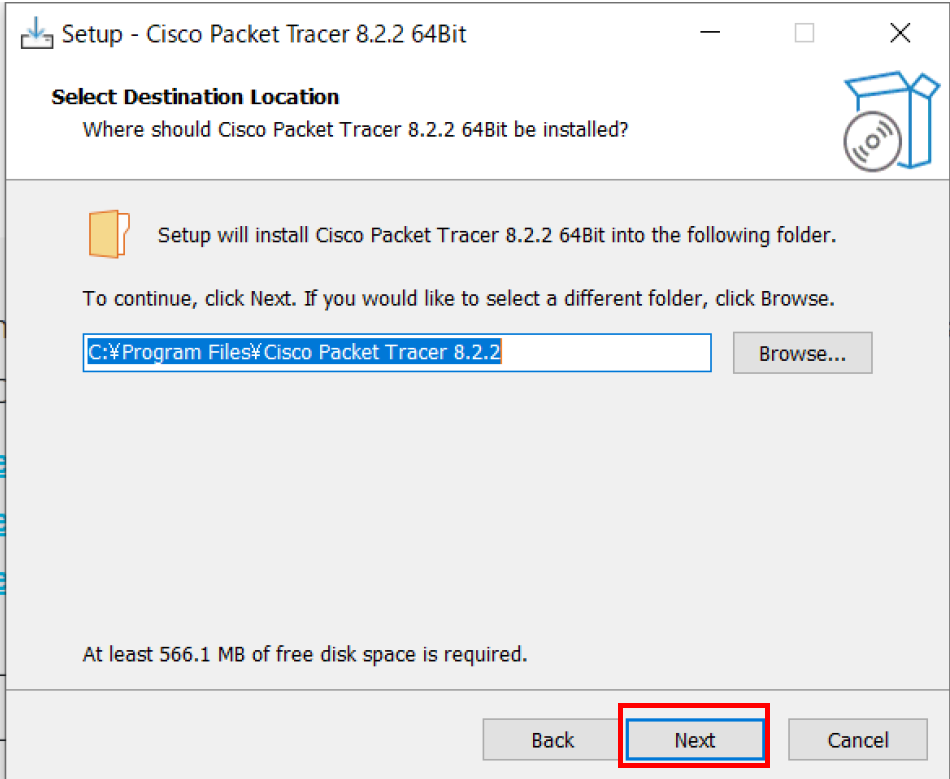Click the yellow folder icon
The height and width of the screenshot is (779, 950).
108,235
